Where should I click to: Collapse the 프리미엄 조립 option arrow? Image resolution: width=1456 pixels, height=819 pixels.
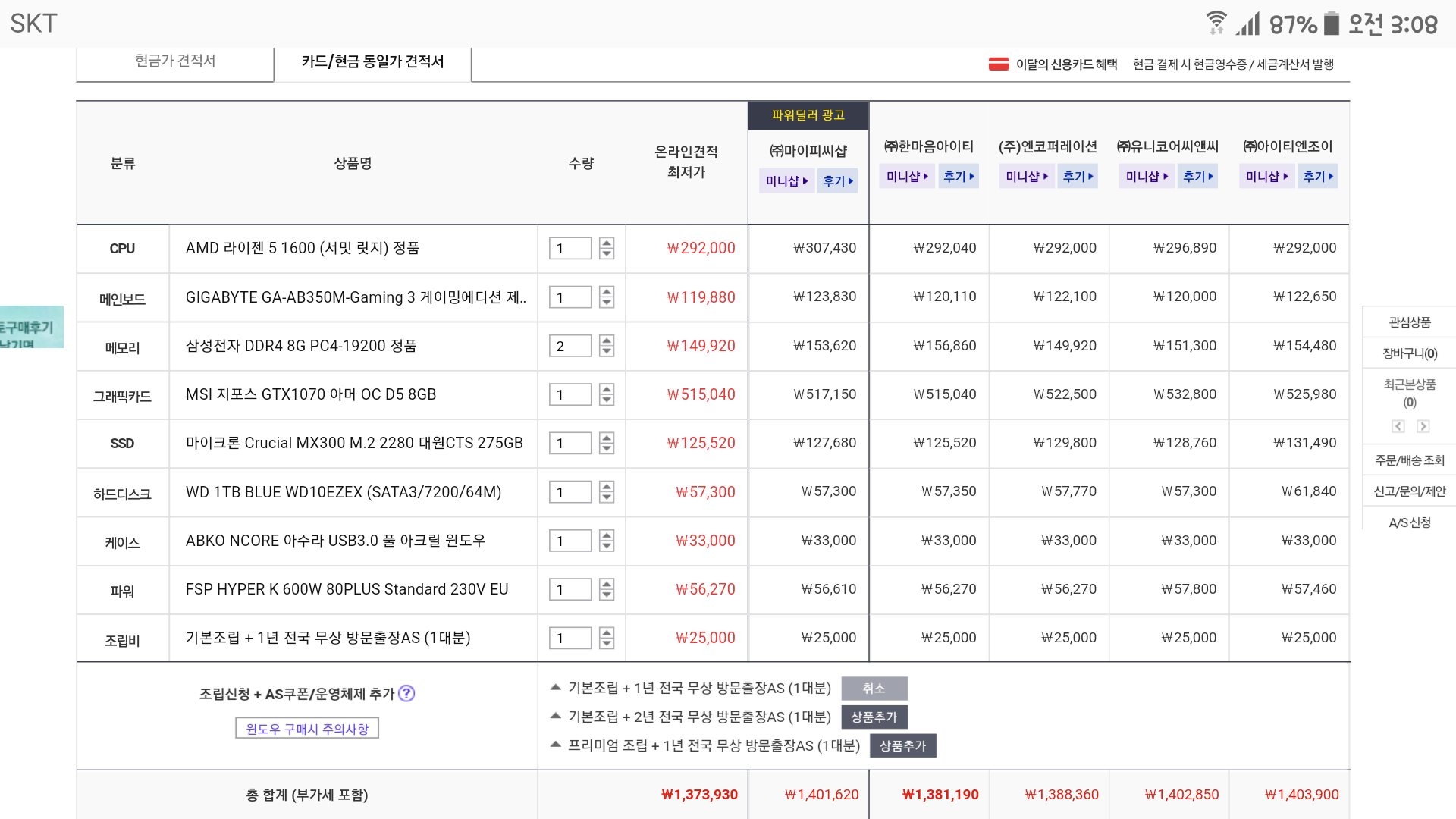pos(555,745)
